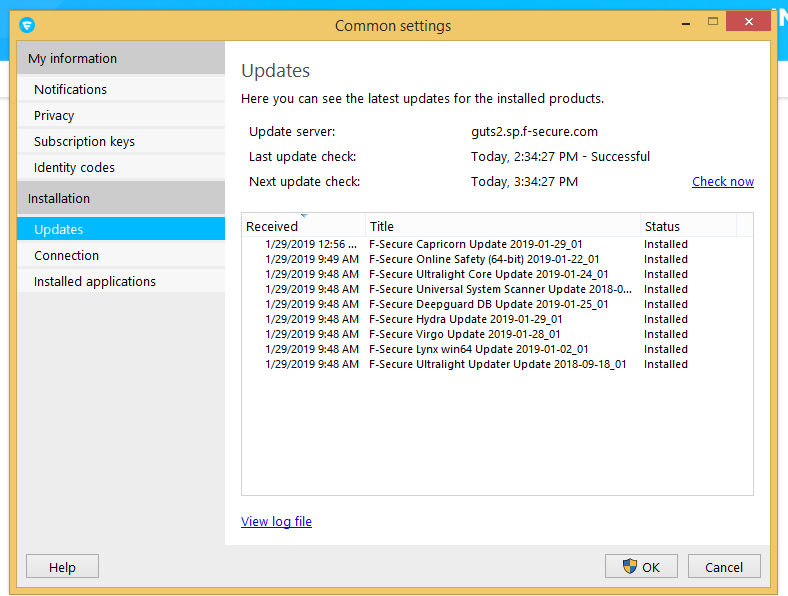Select the F-Secure Hydra Update row
This screenshot has height=596, width=788.
coord(465,319)
